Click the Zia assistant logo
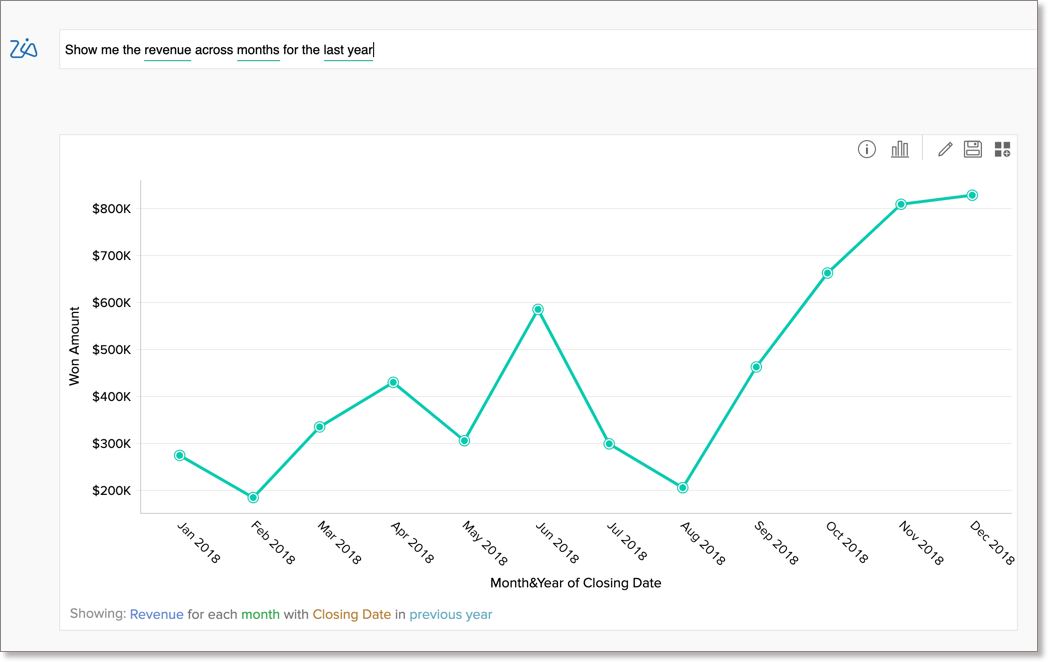The width and height of the screenshot is (1048, 662). click(x=24, y=48)
